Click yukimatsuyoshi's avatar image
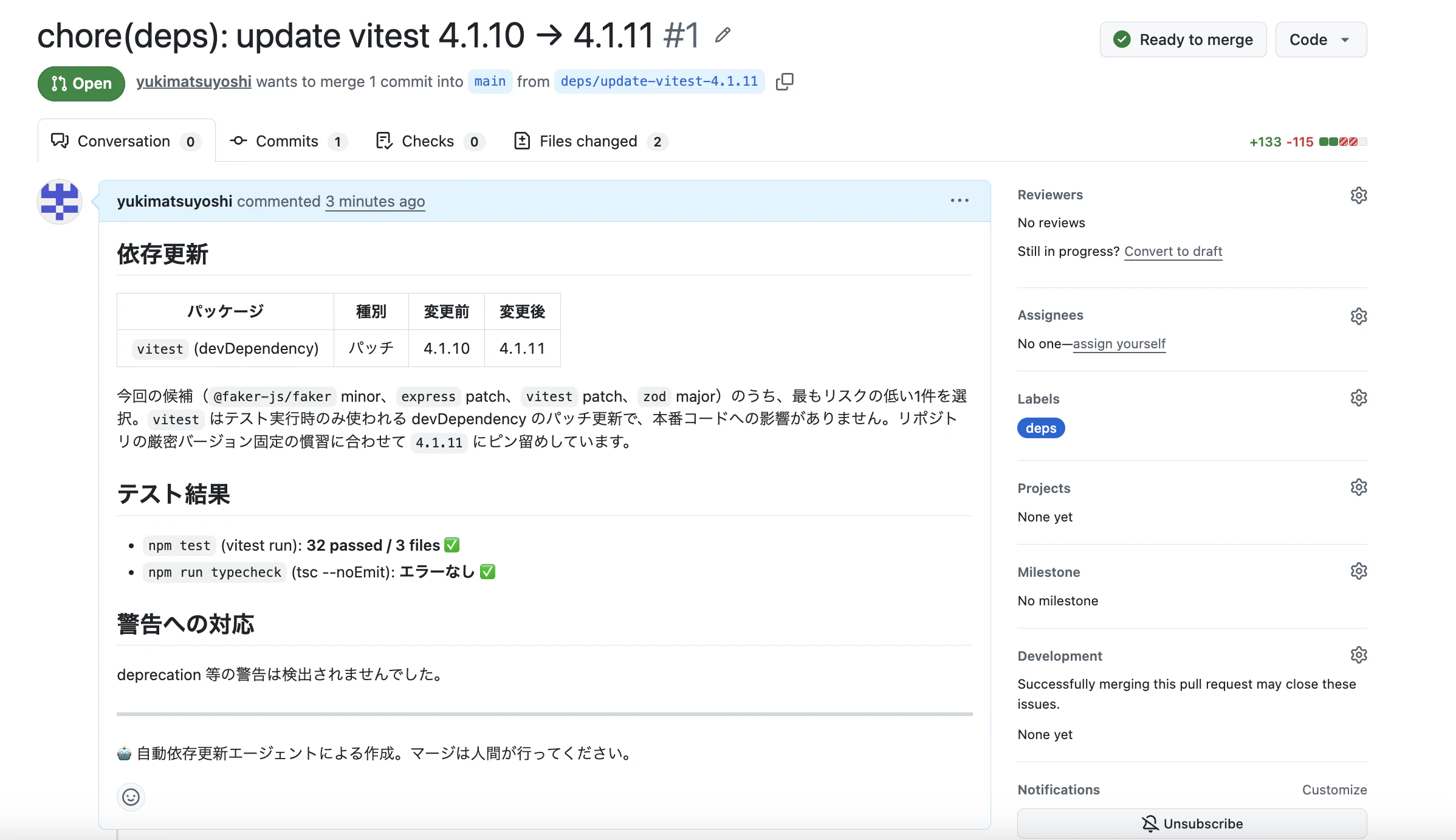The height and width of the screenshot is (840, 1456). pyautogui.click(x=60, y=202)
